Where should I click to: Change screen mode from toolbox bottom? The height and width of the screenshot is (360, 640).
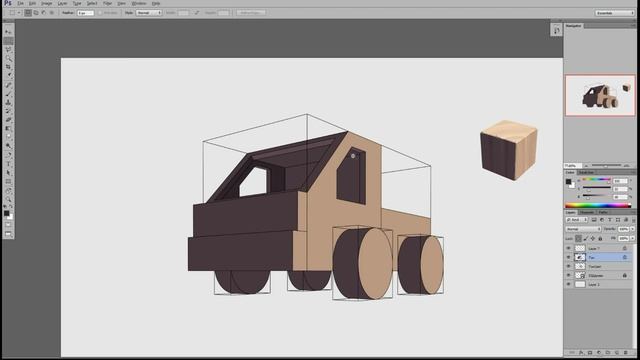[8, 234]
